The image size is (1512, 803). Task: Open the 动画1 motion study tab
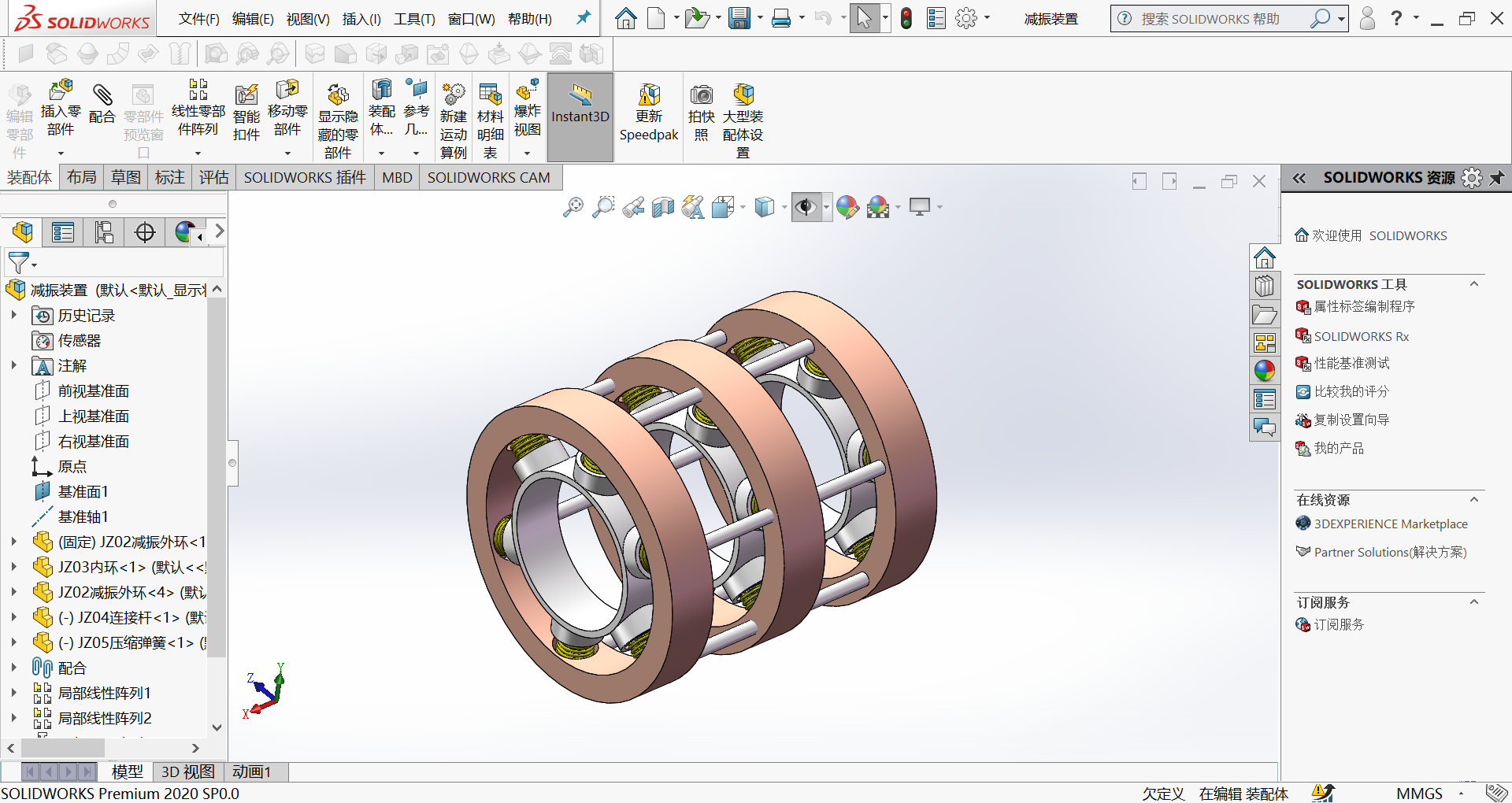tap(252, 772)
